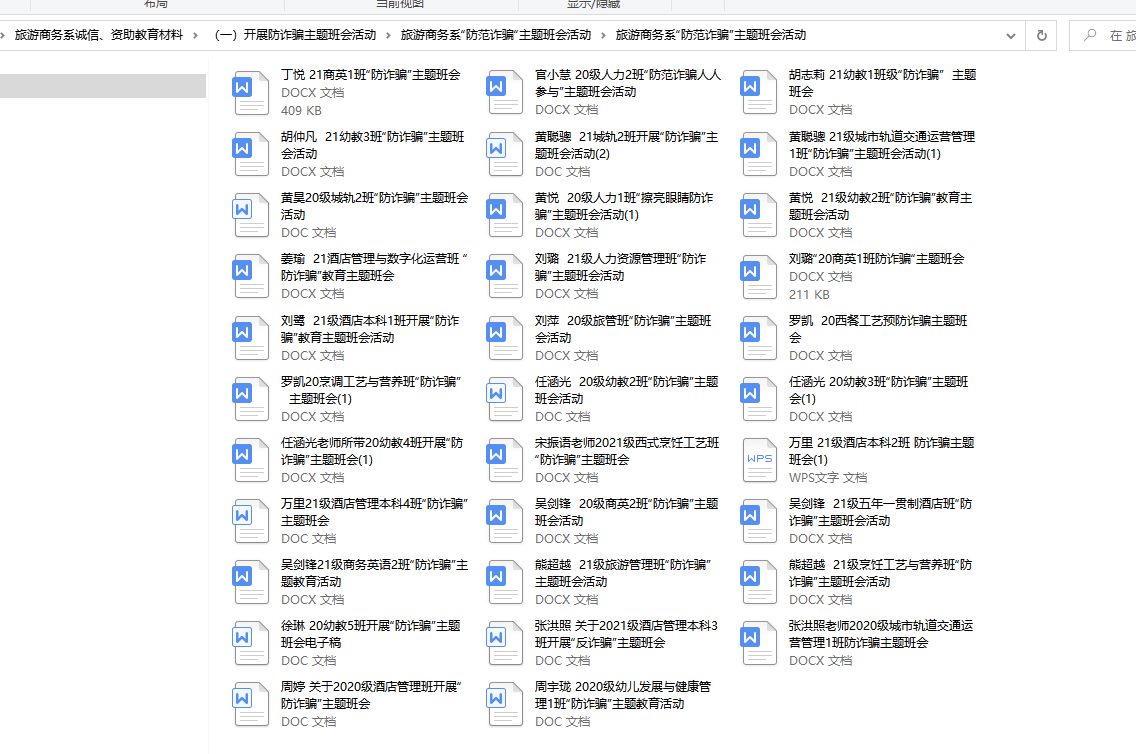Select the 张洪照老师2020级城市轨道交通 file icon
The image size is (1136, 754).
click(x=759, y=643)
